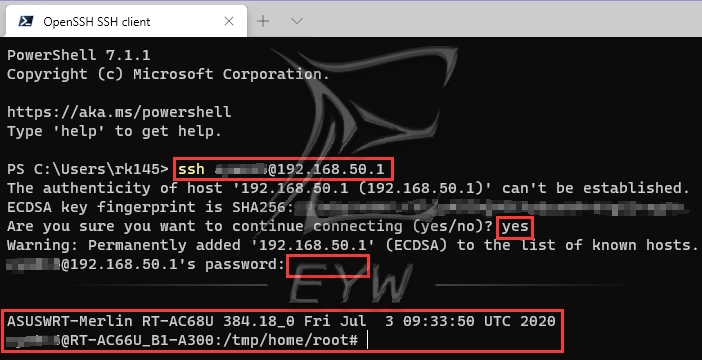Select the OpenSSH SSH client tab

(126, 21)
